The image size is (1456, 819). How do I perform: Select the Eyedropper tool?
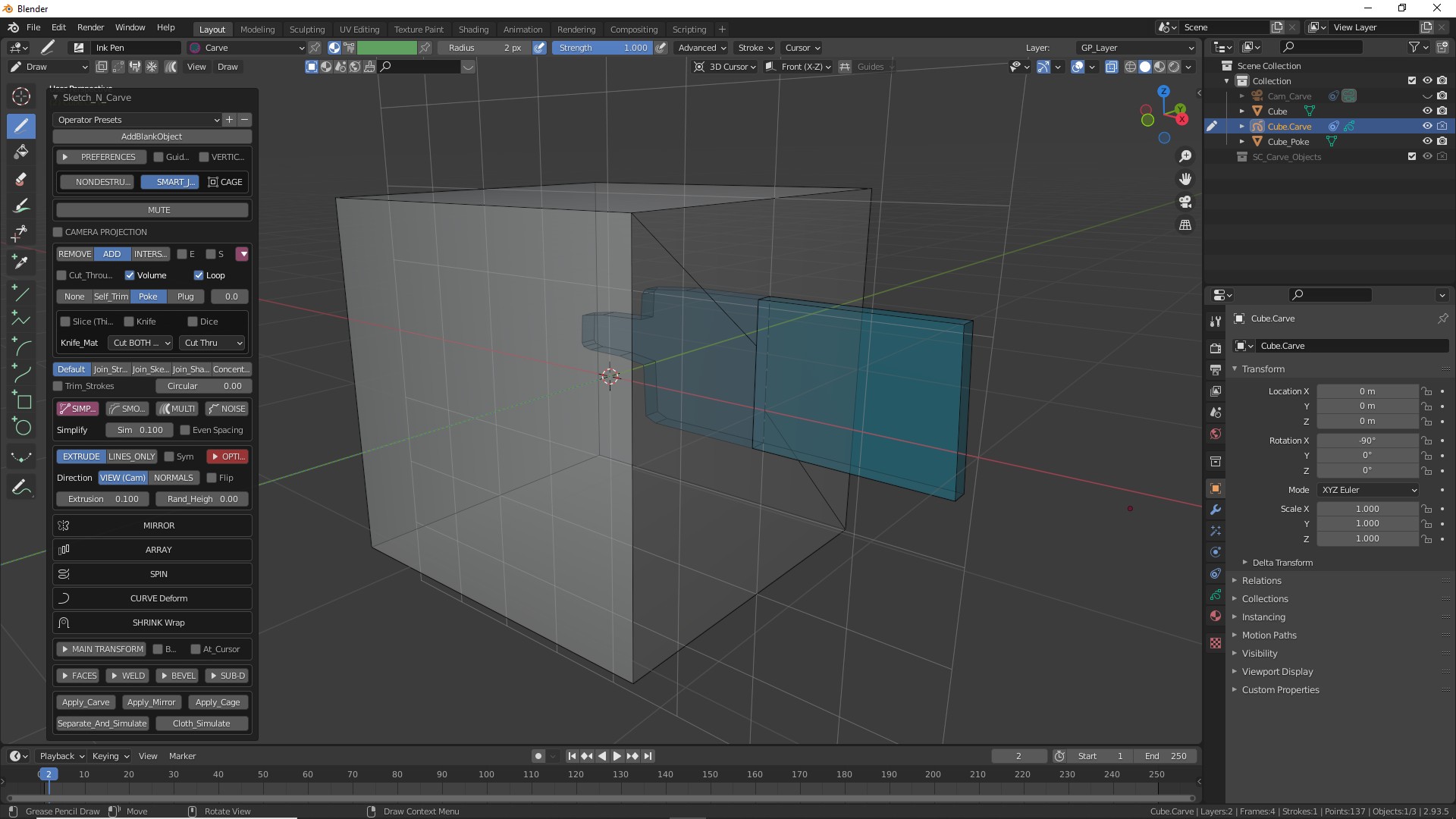[x=21, y=262]
